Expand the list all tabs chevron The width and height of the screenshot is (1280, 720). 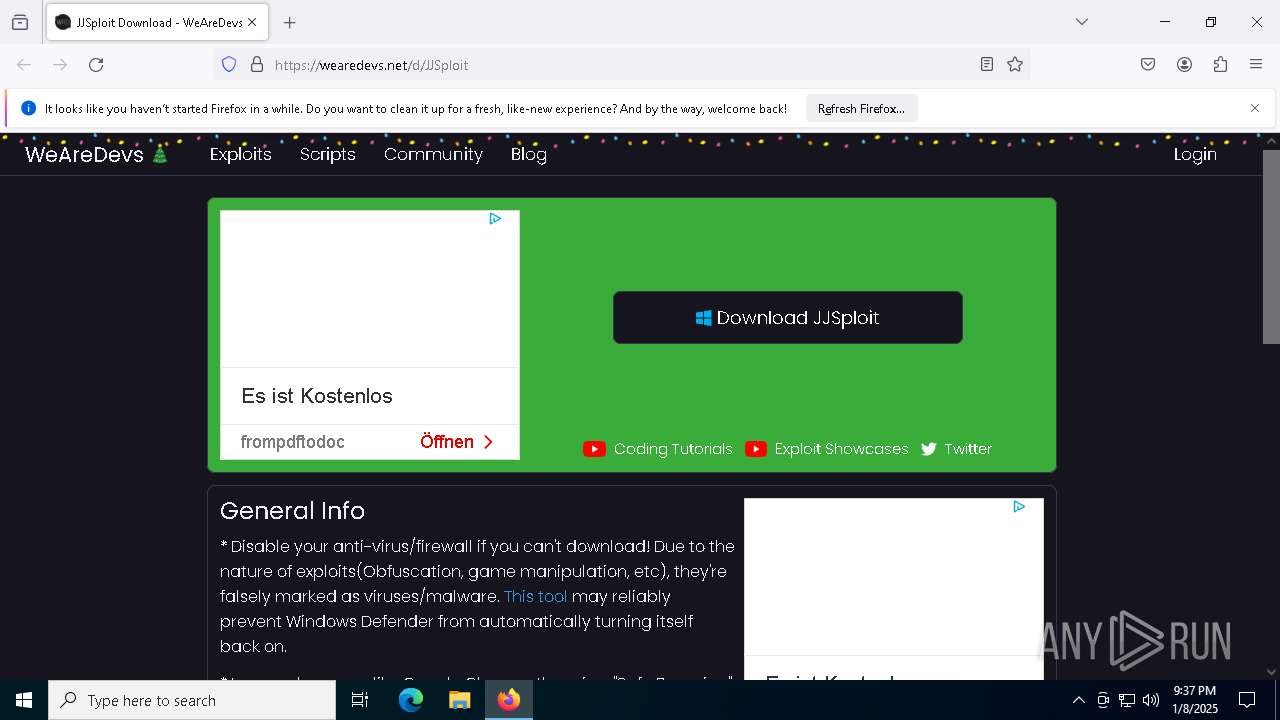tap(1081, 22)
